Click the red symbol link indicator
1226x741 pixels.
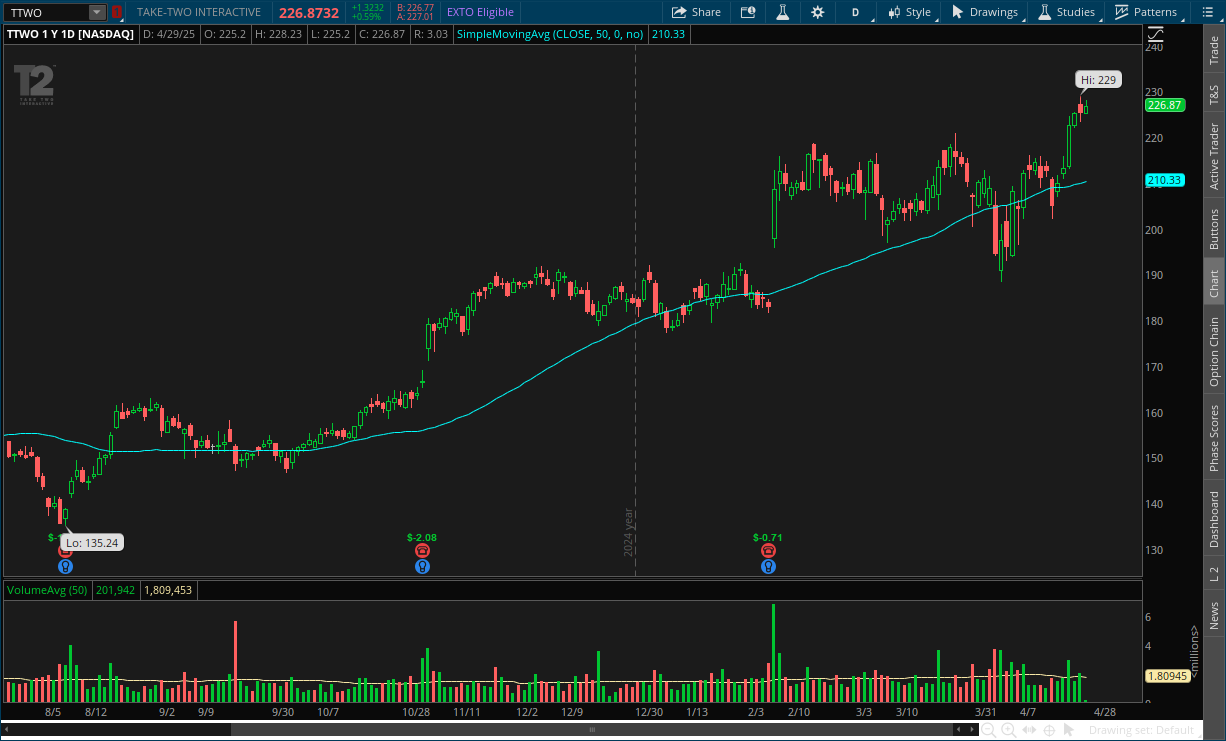coord(117,12)
